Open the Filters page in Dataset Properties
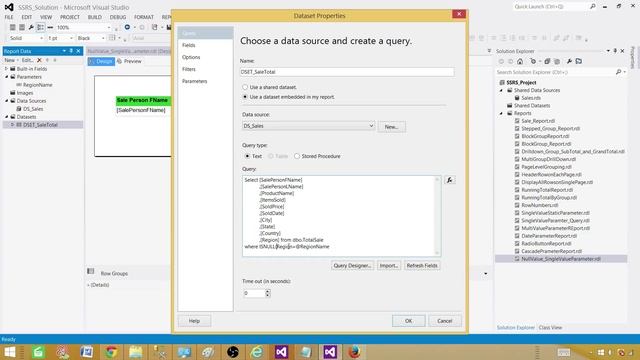Image resolution: width=640 pixels, height=360 pixels. pyautogui.click(x=189, y=69)
